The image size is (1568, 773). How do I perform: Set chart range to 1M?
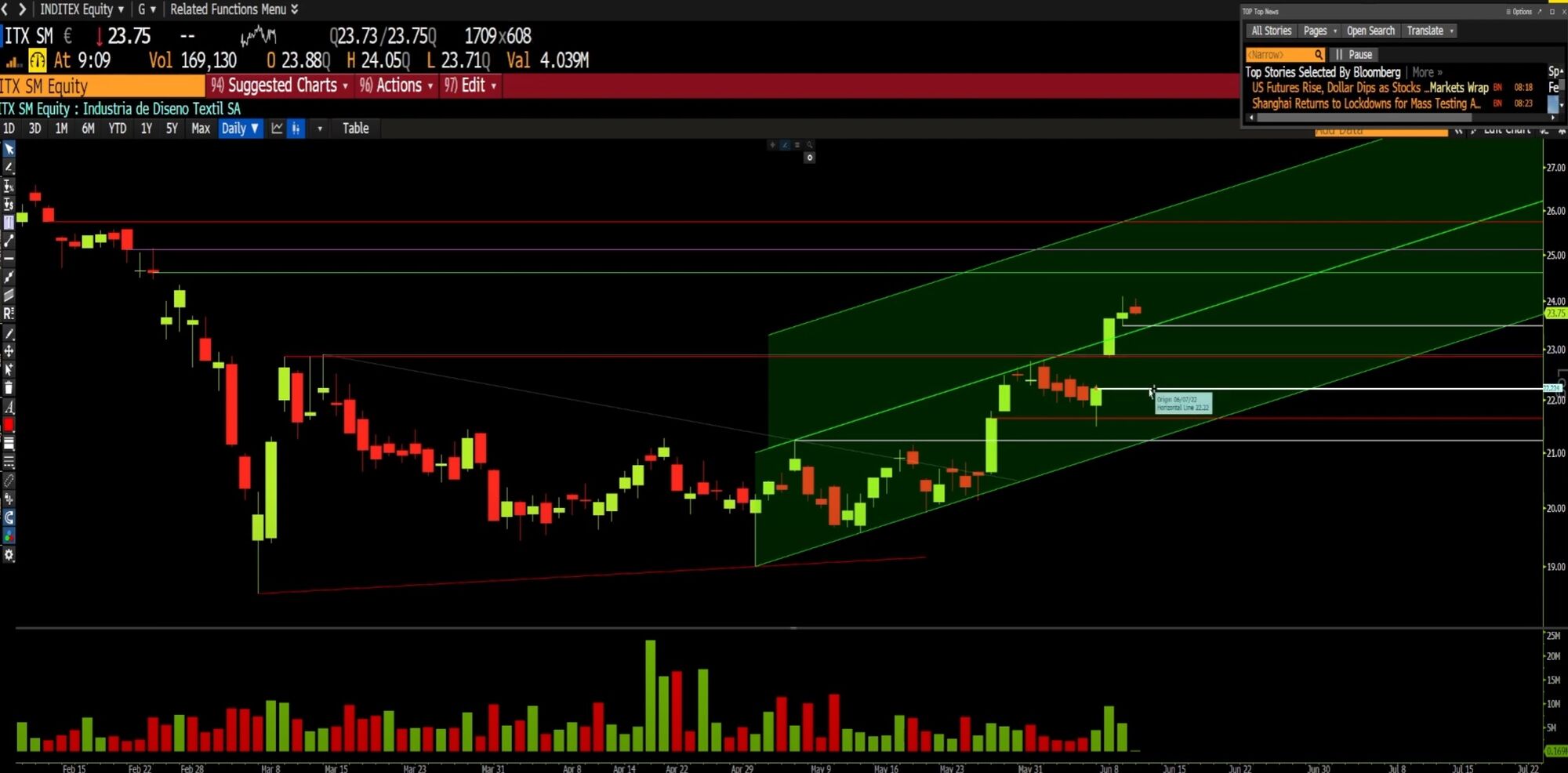(61, 129)
